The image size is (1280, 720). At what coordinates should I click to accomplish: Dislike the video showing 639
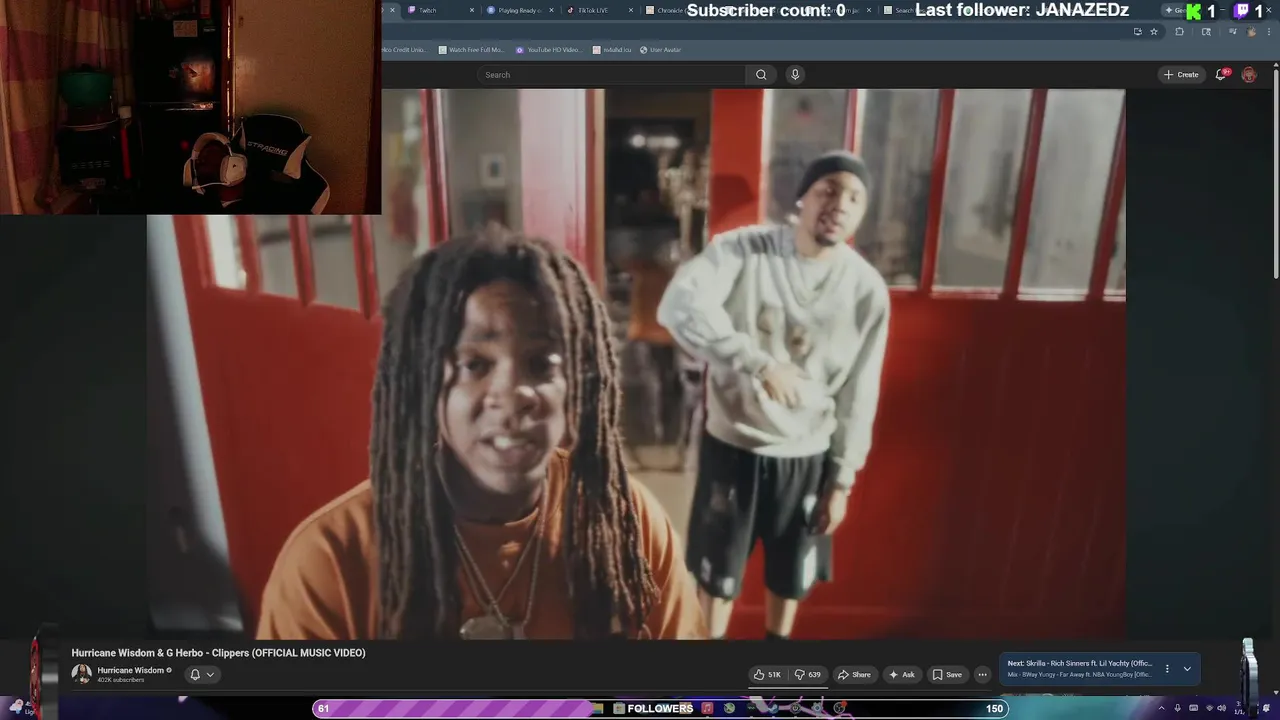[808, 675]
